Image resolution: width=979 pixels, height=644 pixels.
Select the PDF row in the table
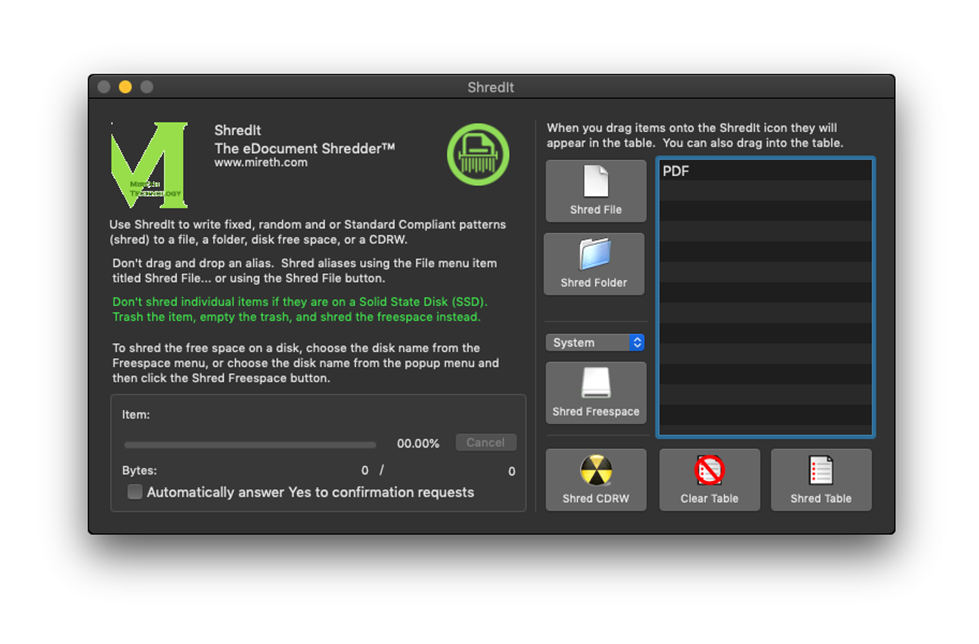point(765,171)
